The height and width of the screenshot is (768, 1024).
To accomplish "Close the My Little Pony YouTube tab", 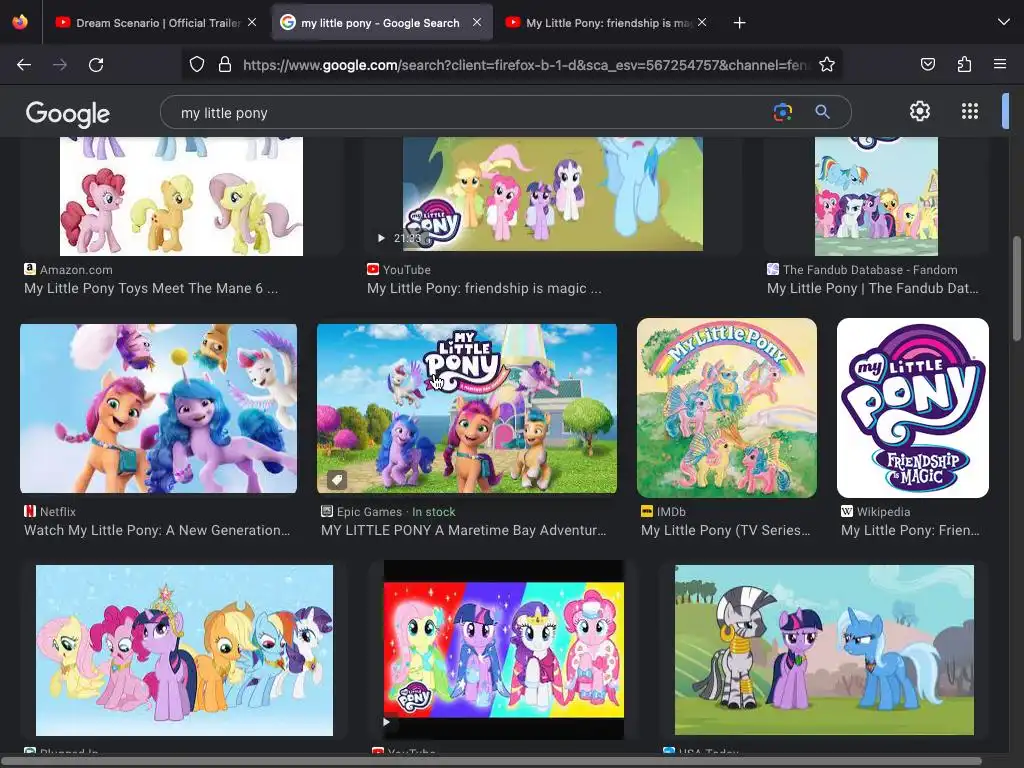I will tap(702, 22).
